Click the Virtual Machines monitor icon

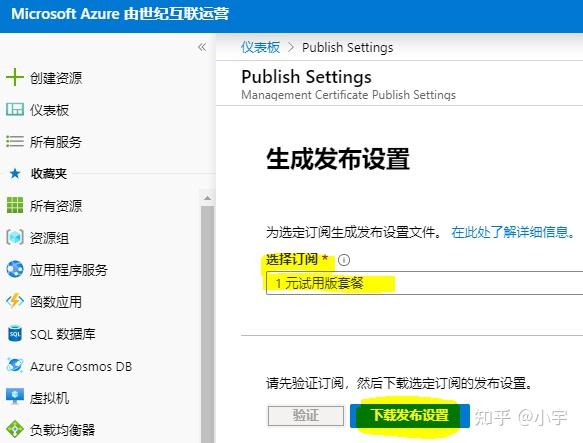tap(15, 397)
